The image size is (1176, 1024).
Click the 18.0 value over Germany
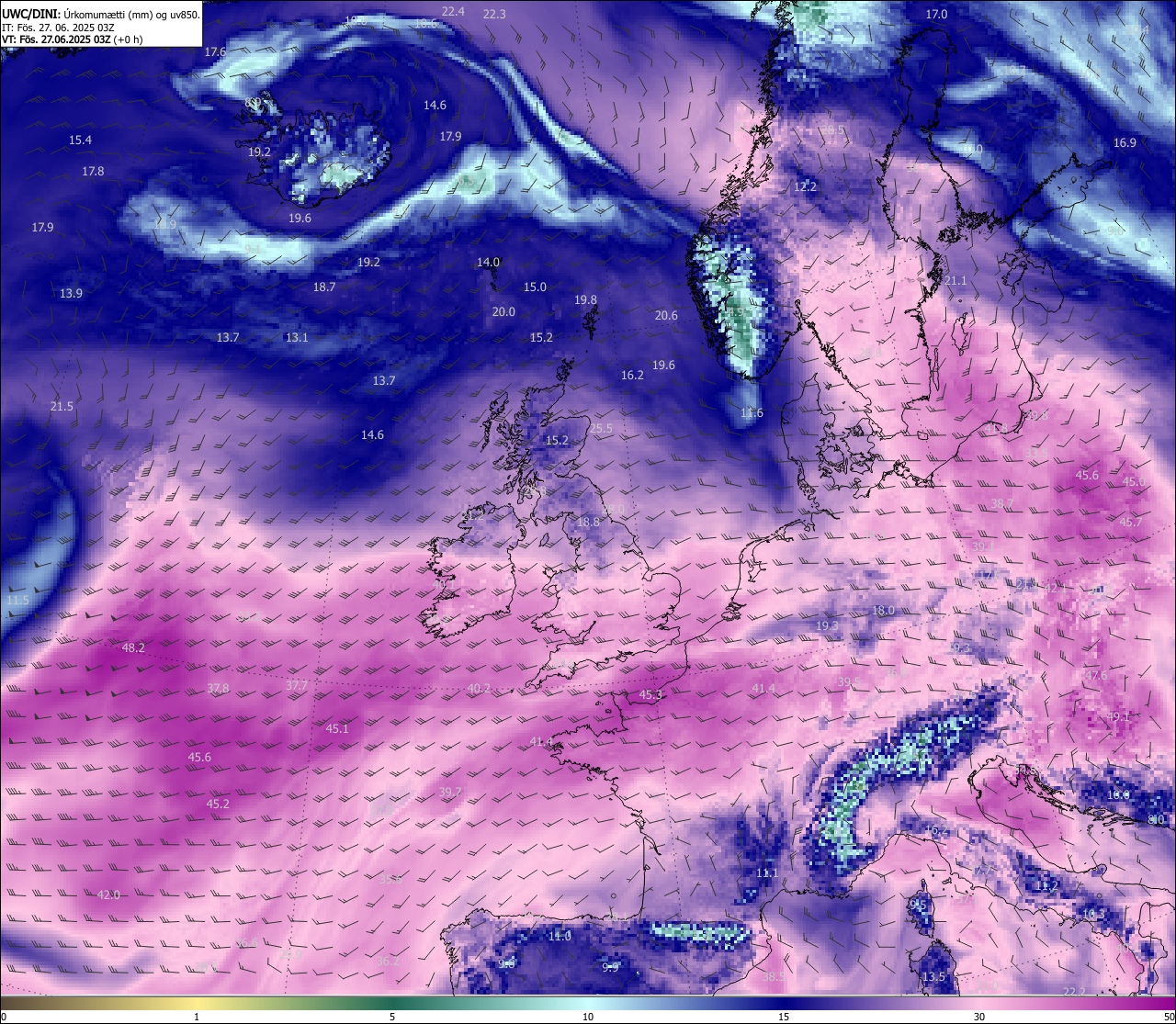883,611
